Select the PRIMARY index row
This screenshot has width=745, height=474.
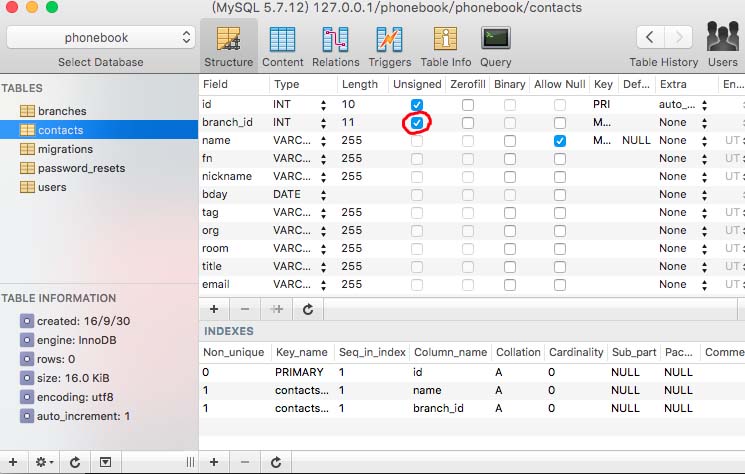pyautogui.click(x=472, y=372)
